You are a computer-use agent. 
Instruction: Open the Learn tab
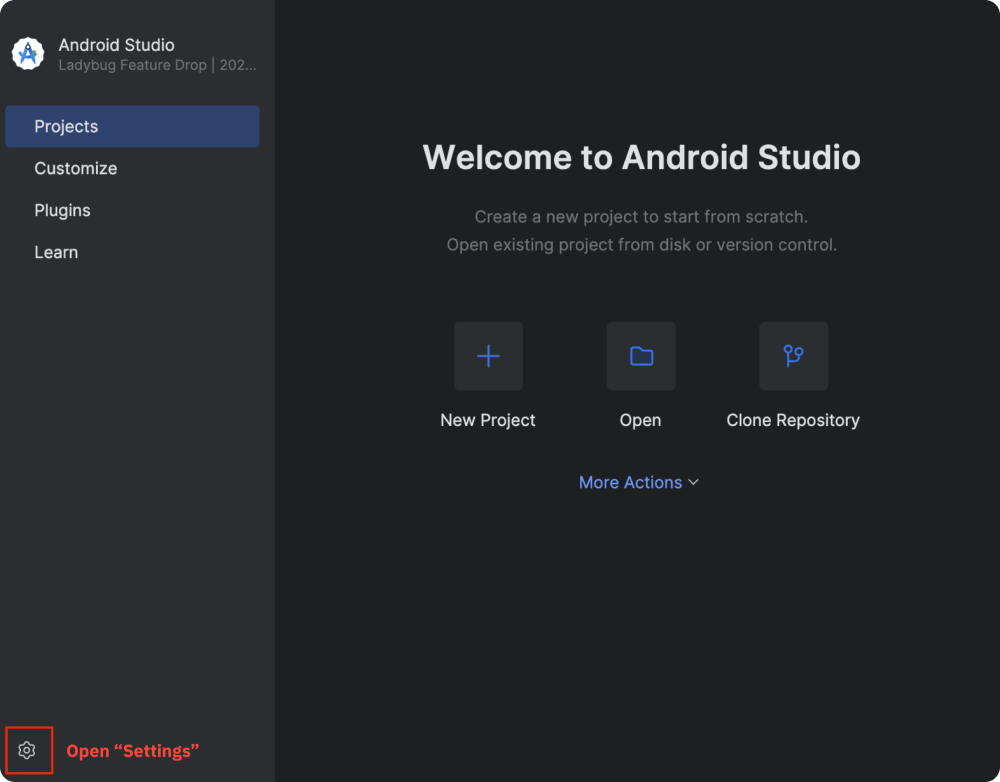132,253
